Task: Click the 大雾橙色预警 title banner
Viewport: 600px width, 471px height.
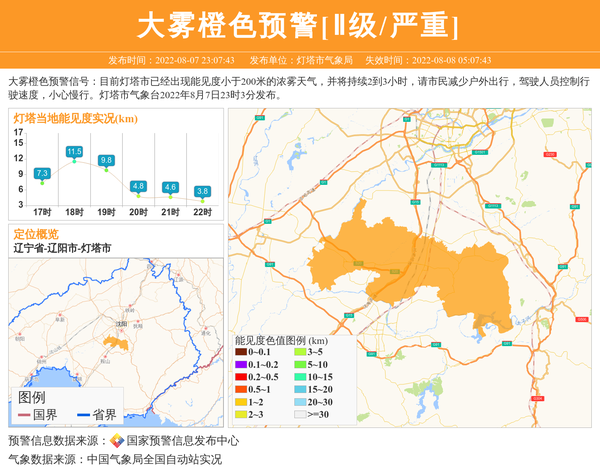Action: coord(299,25)
